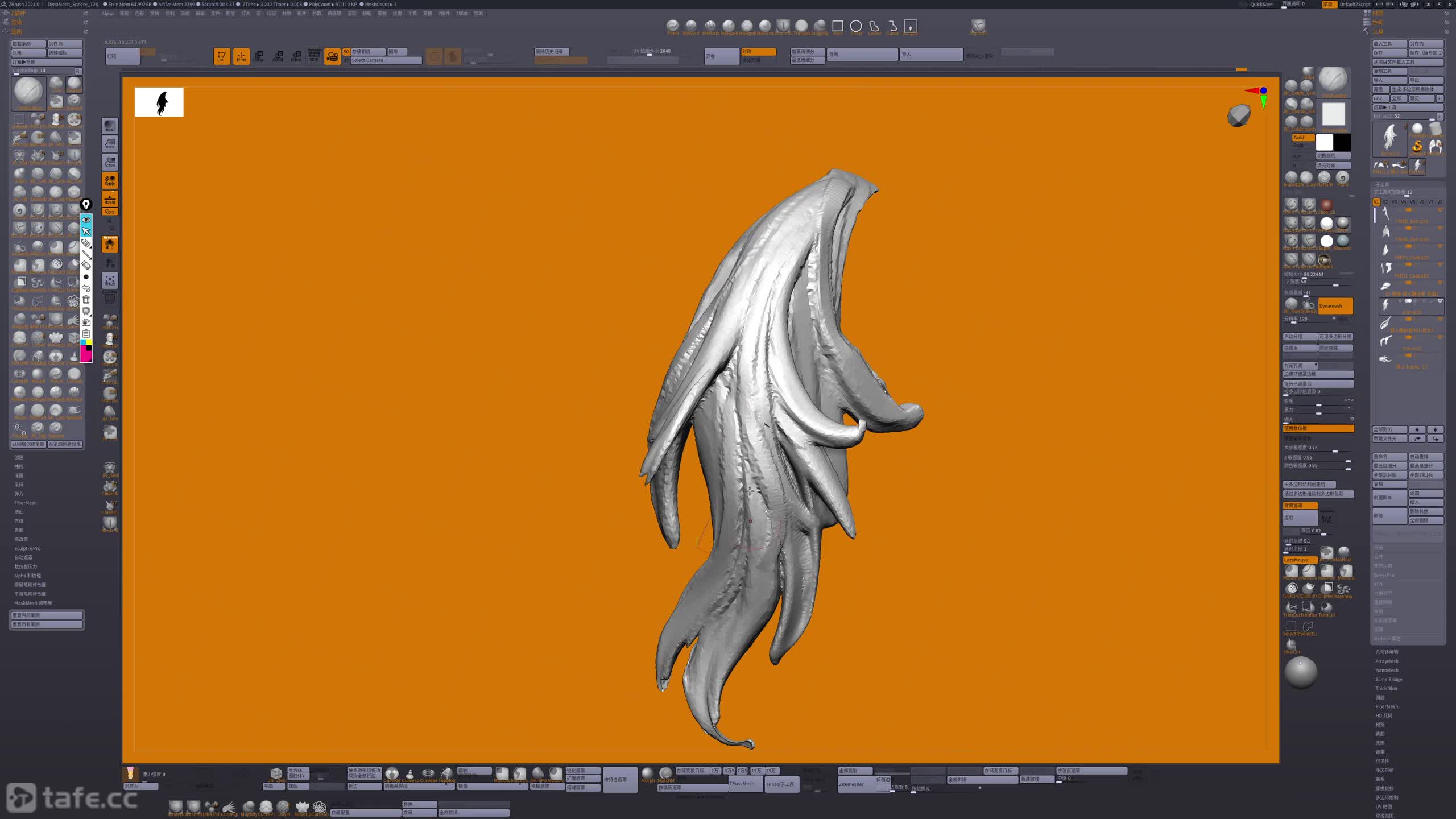Click the silhouette thumbnail in the viewport corner
Image resolution: width=1456 pixels, height=819 pixels.
(x=159, y=102)
